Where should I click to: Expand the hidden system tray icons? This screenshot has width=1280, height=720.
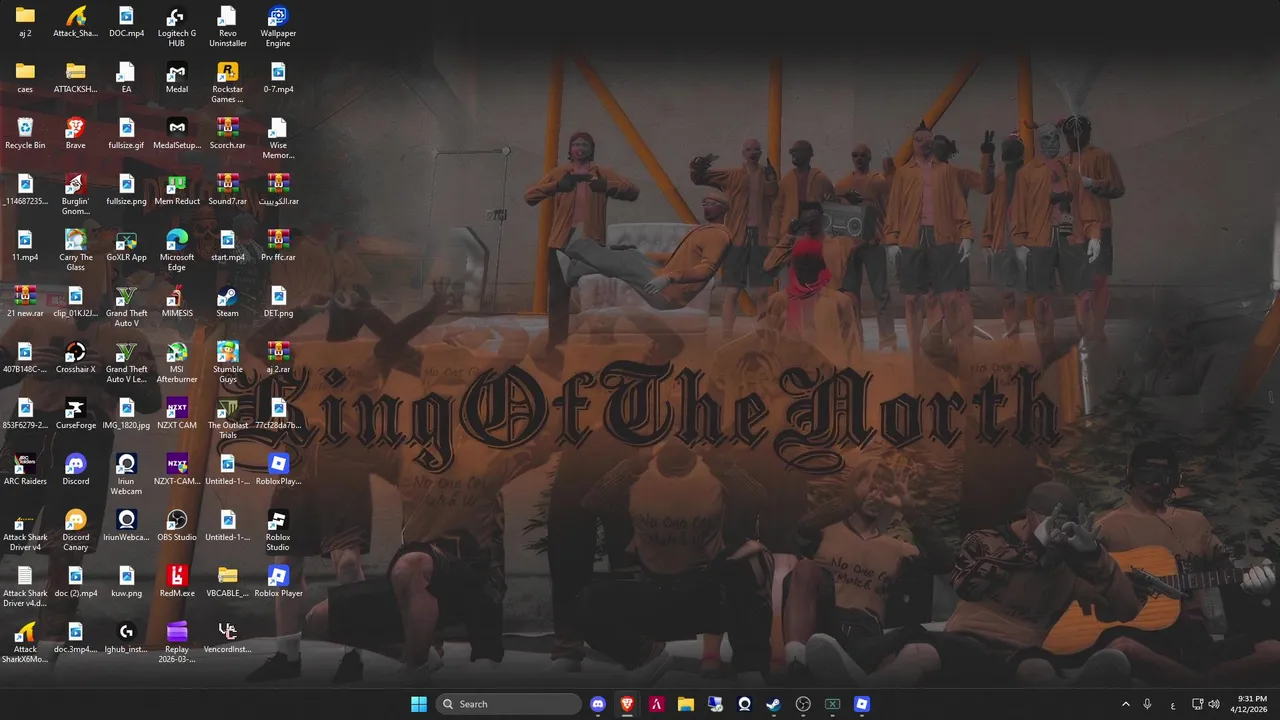(1125, 704)
